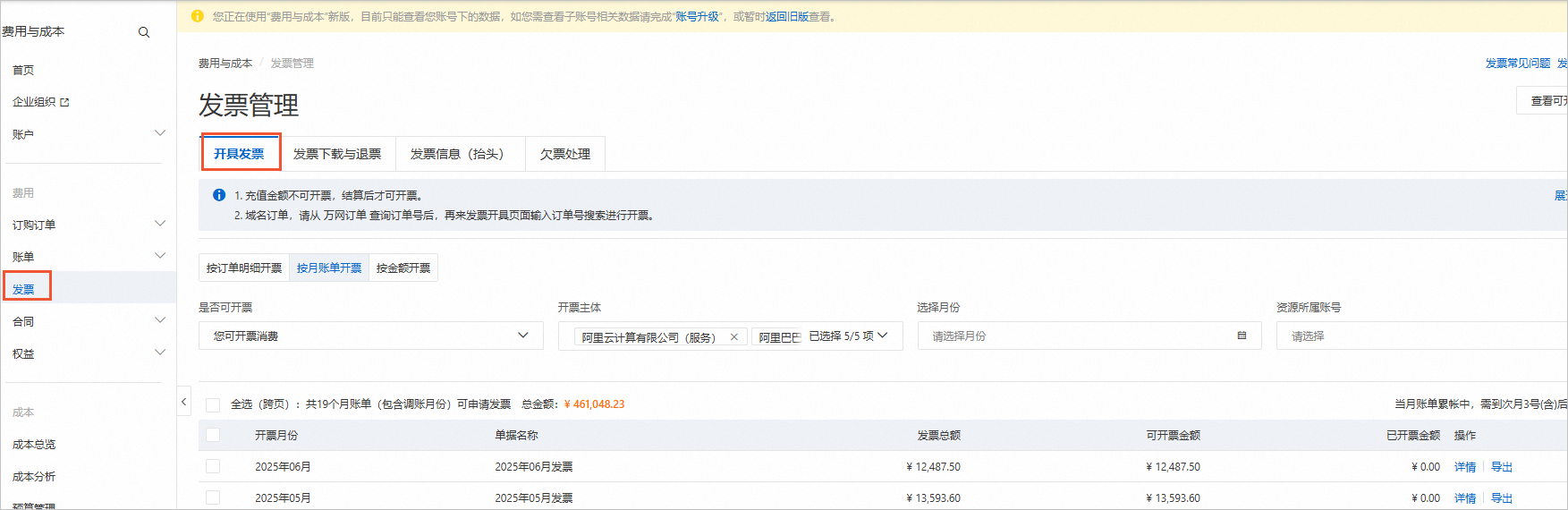Open 成本分析 in the sidebar
1568x510 pixels.
[34, 476]
